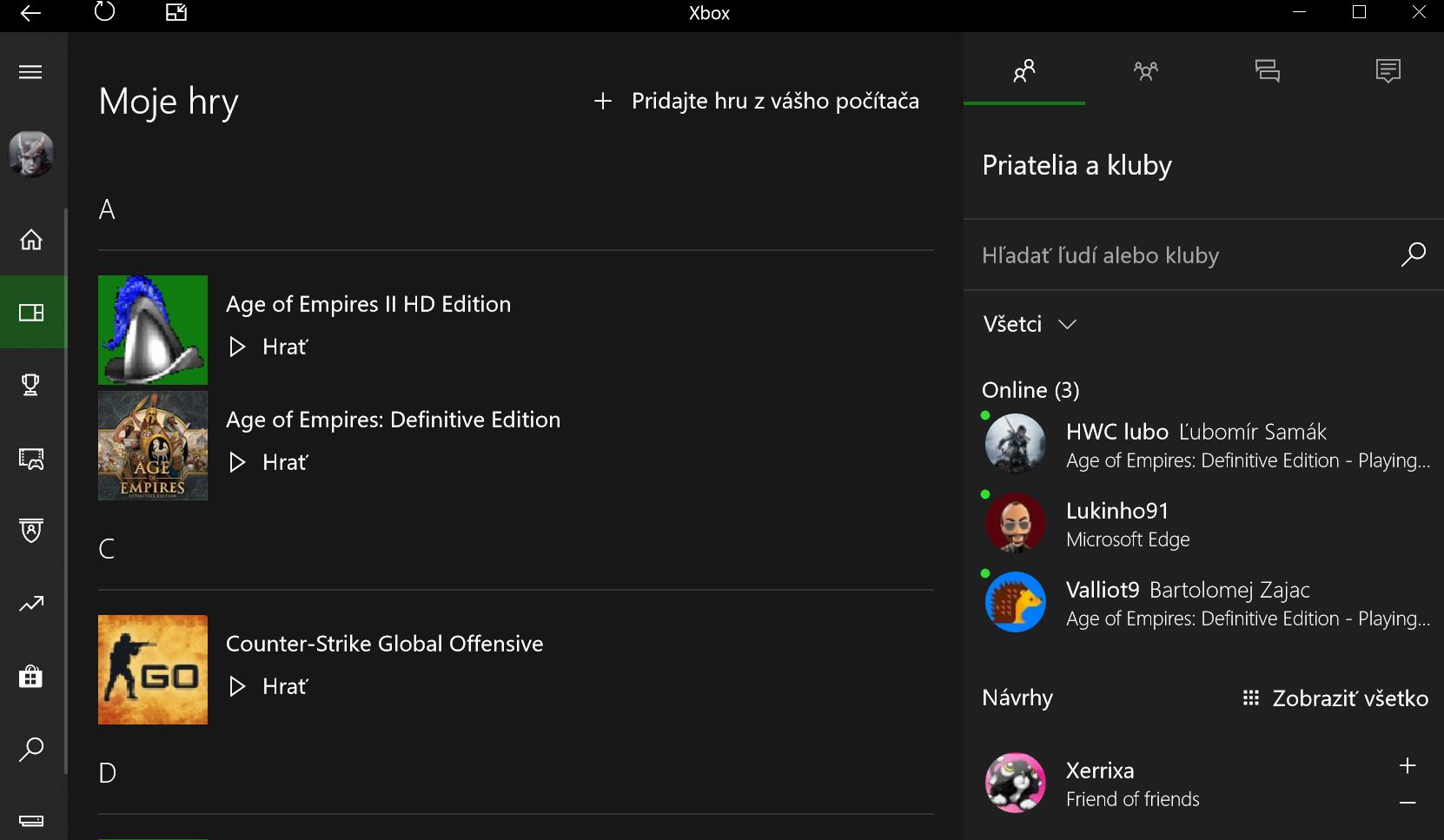
Task: Open Connection icon at sidebar bottom
Action: click(31, 821)
